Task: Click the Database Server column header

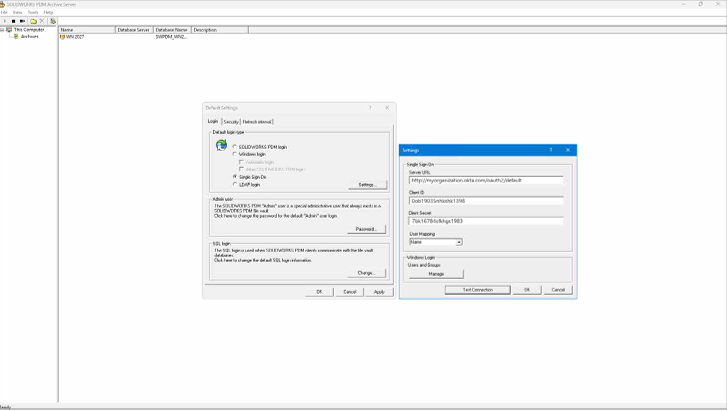Action: point(134,30)
